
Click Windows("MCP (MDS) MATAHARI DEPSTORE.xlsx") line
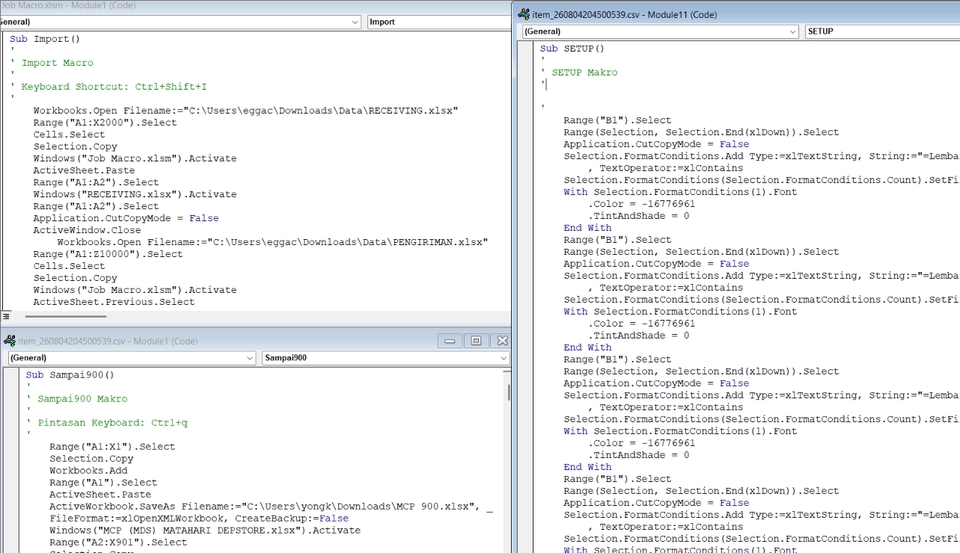tap(205, 530)
